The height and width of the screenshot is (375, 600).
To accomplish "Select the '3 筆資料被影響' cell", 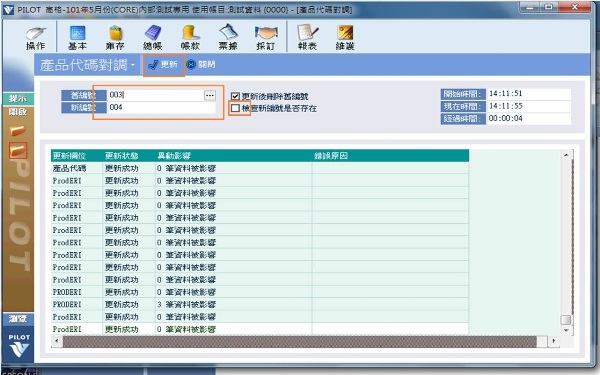I will [234, 305].
